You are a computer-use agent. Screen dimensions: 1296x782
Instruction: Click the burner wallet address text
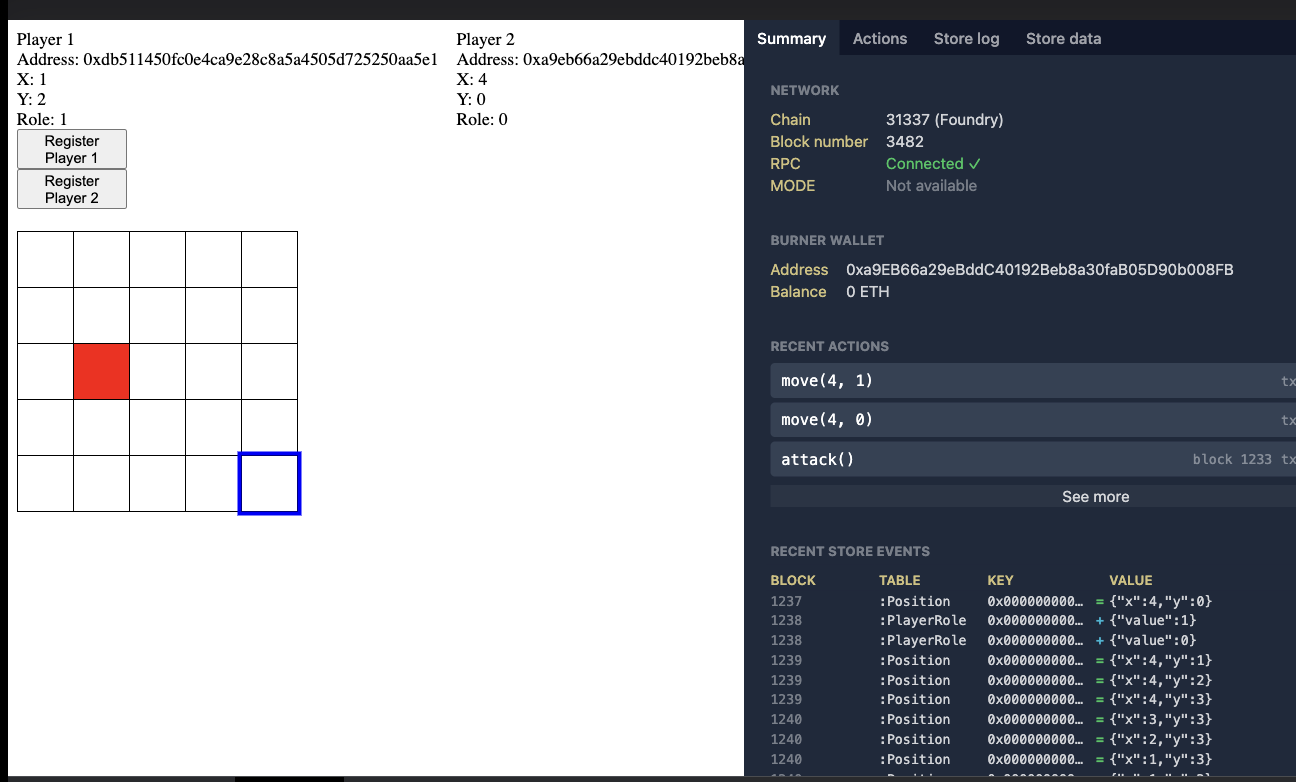click(x=1040, y=270)
